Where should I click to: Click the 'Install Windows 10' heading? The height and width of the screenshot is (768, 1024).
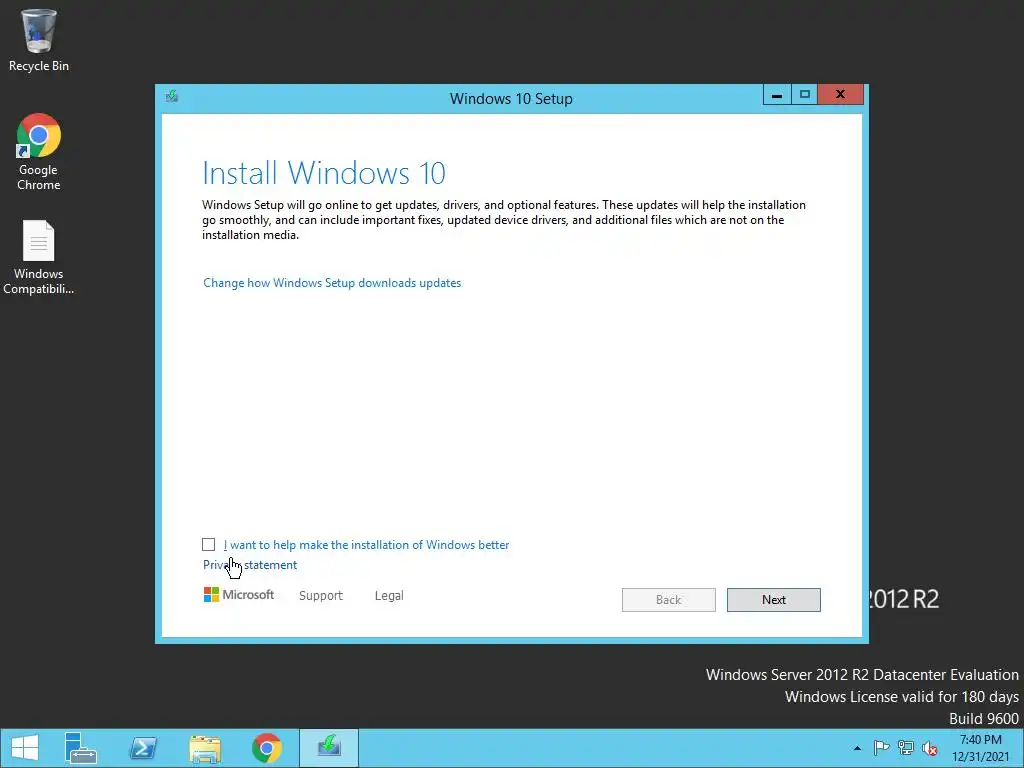pos(324,174)
